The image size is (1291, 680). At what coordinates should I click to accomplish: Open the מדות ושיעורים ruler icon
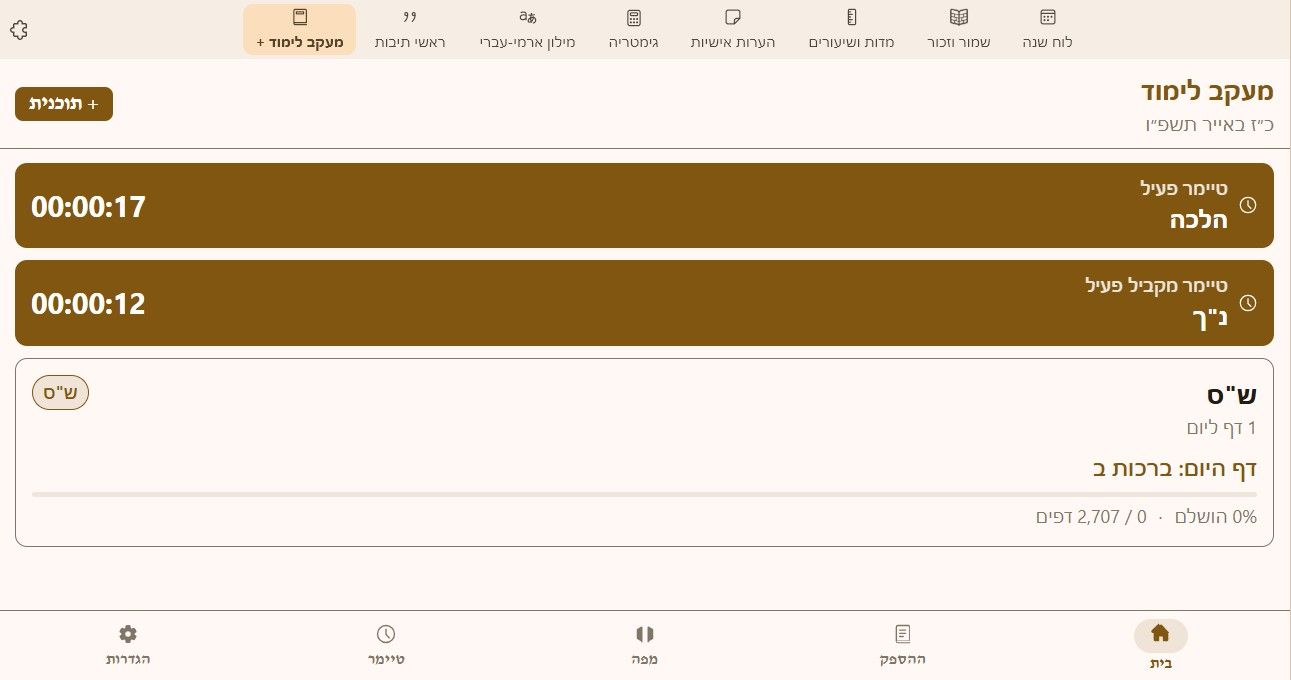pos(852,17)
